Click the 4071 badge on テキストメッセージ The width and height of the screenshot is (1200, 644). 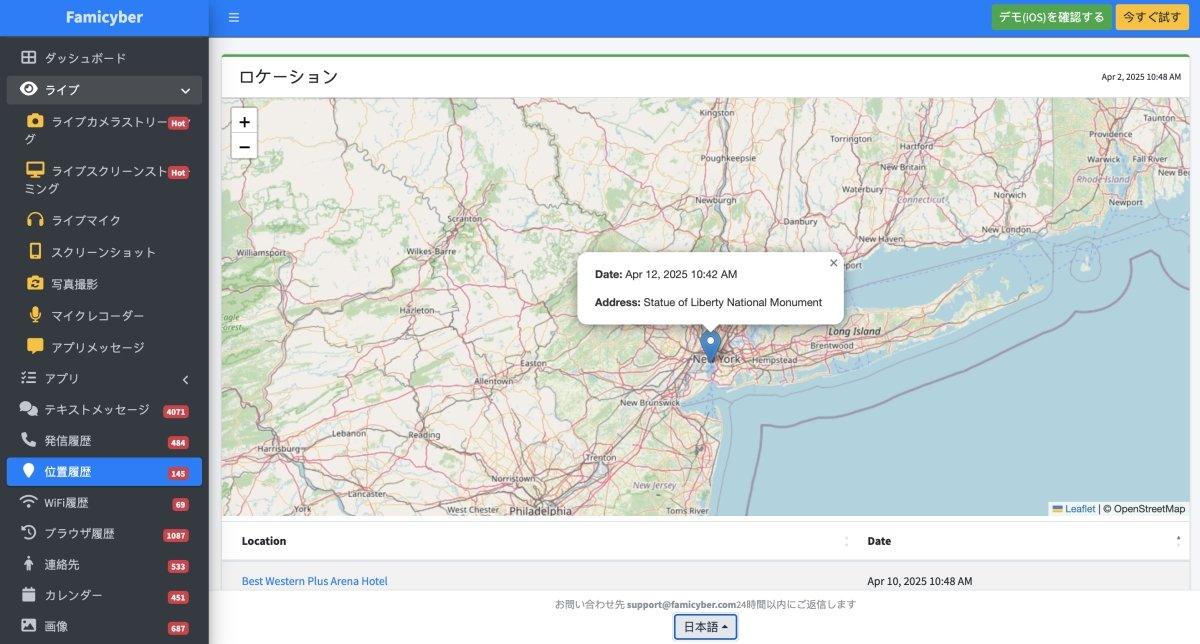click(x=176, y=412)
